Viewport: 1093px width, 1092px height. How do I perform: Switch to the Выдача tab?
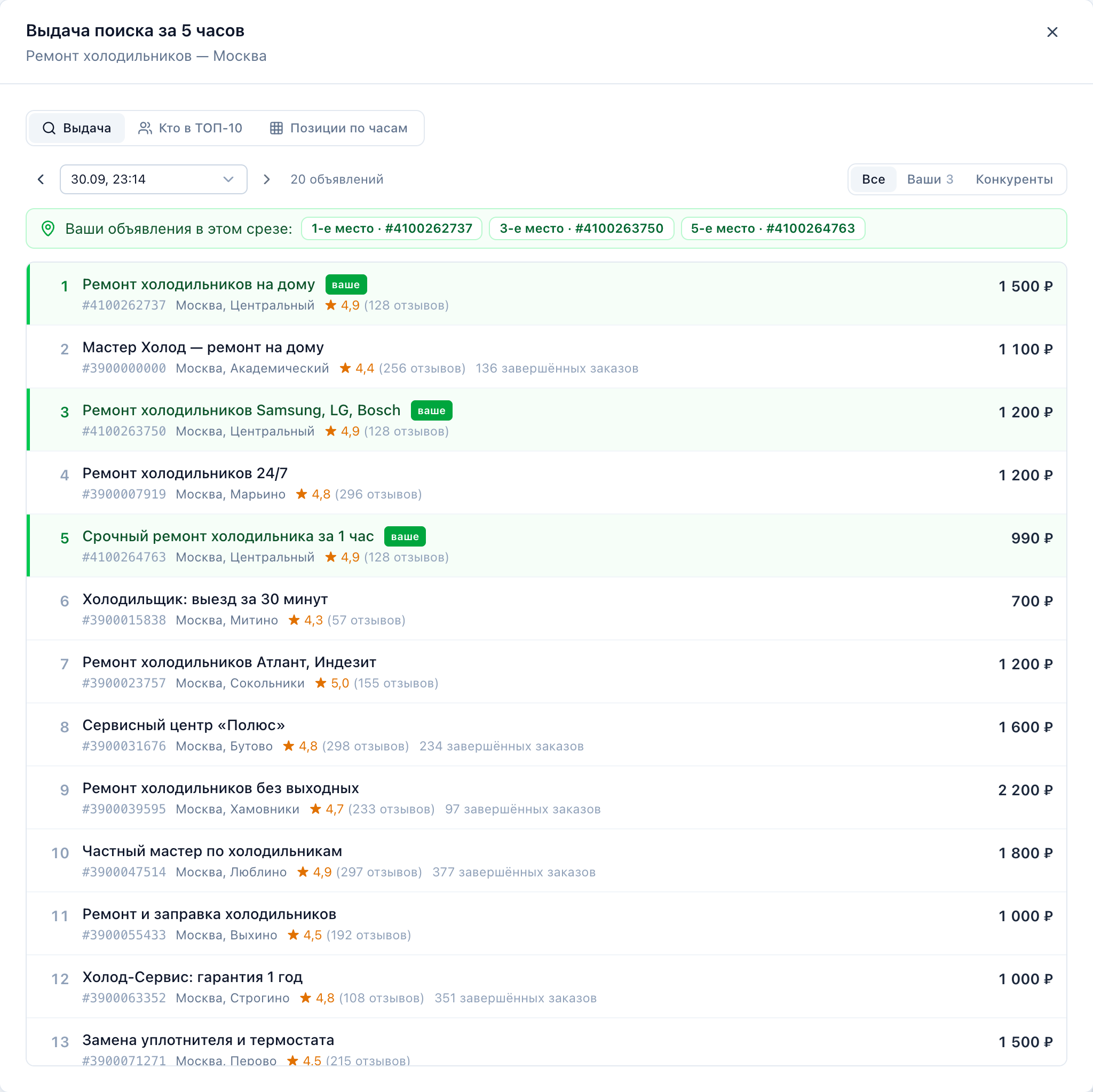pos(77,128)
